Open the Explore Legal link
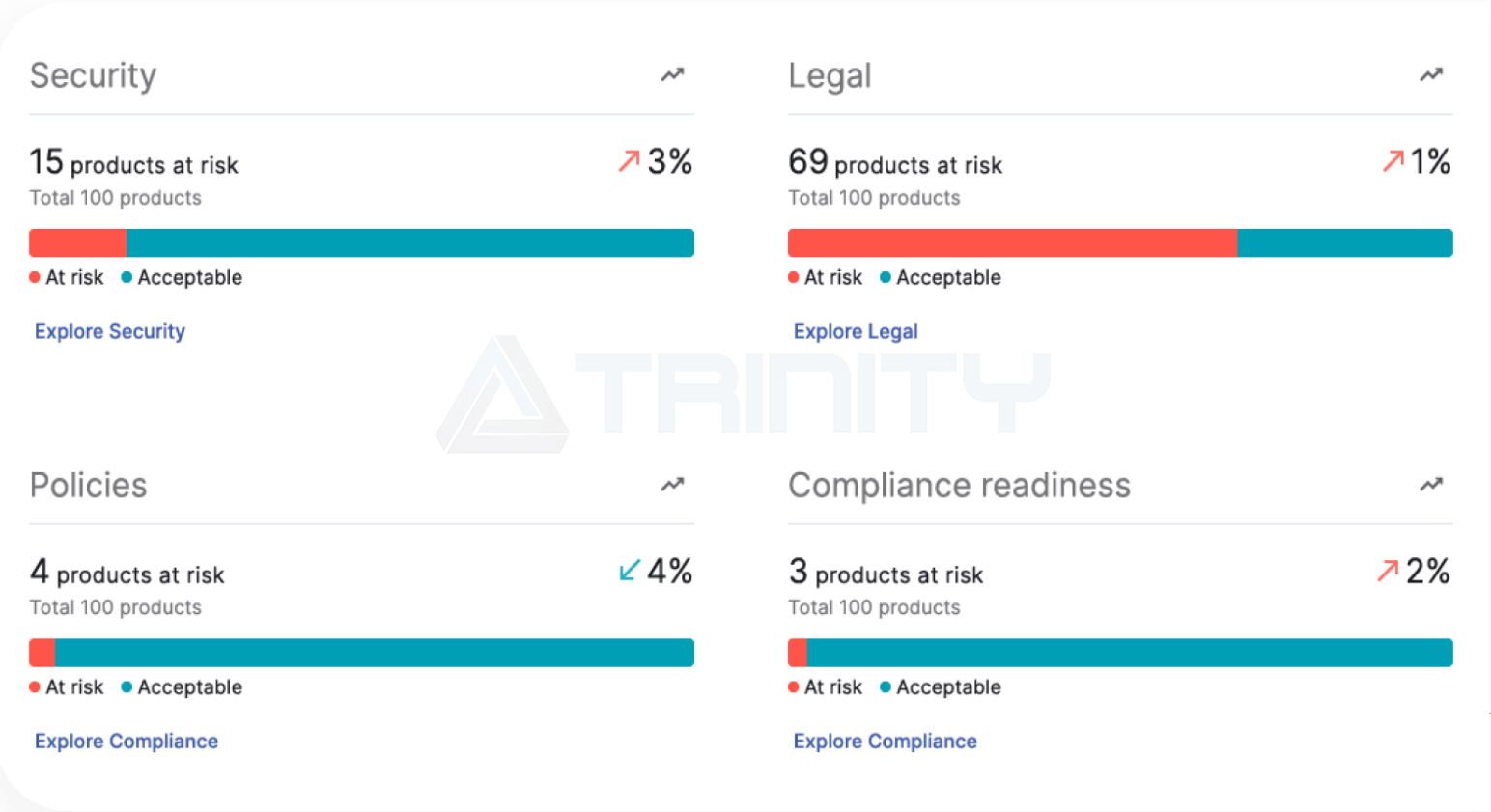Screen dimensions: 1491x812 point(856,331)
